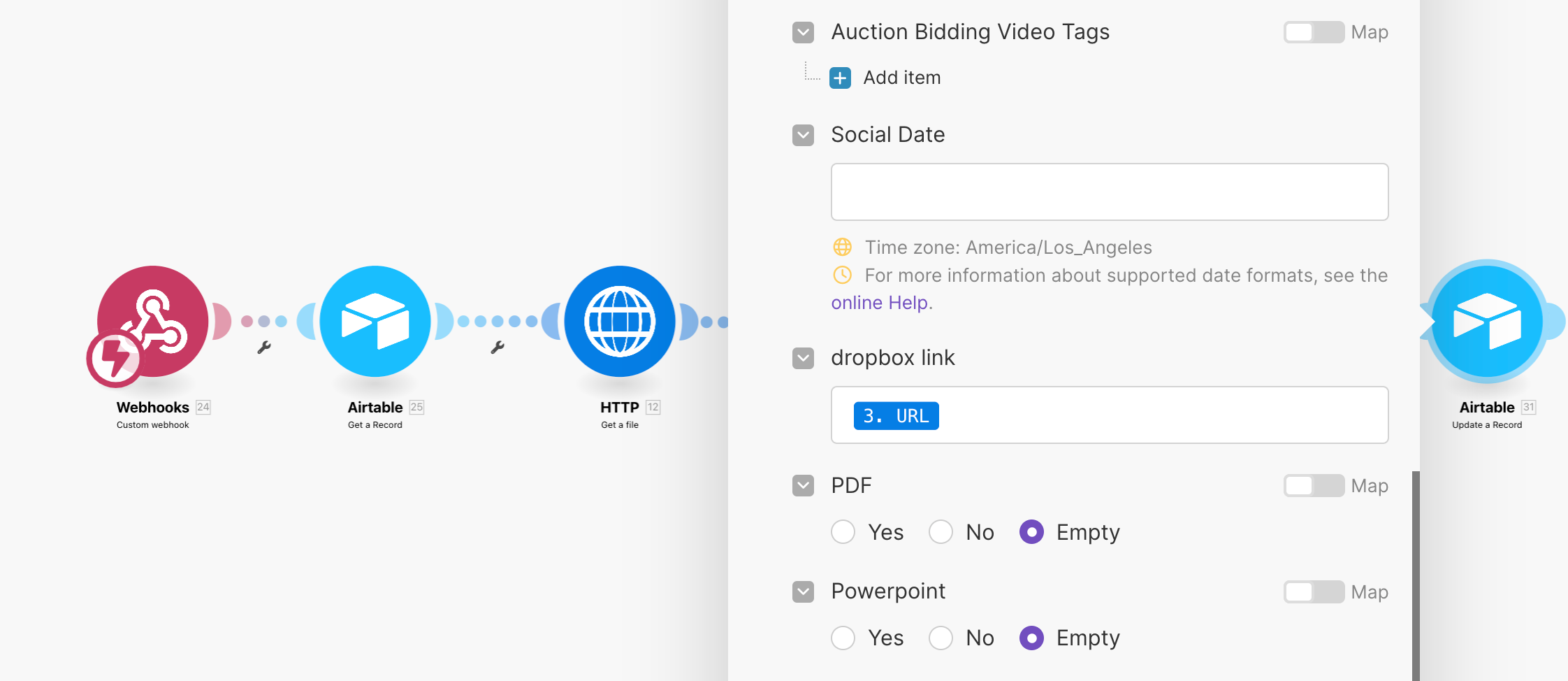Select No for Powerpoint
This screenshot has height=681, width=1568.
941,638
